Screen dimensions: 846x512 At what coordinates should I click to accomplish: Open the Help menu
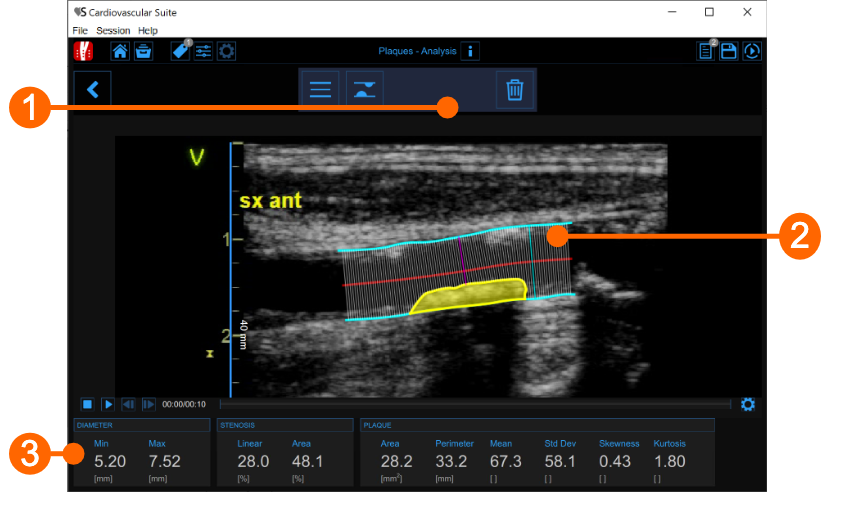[148, 31]
